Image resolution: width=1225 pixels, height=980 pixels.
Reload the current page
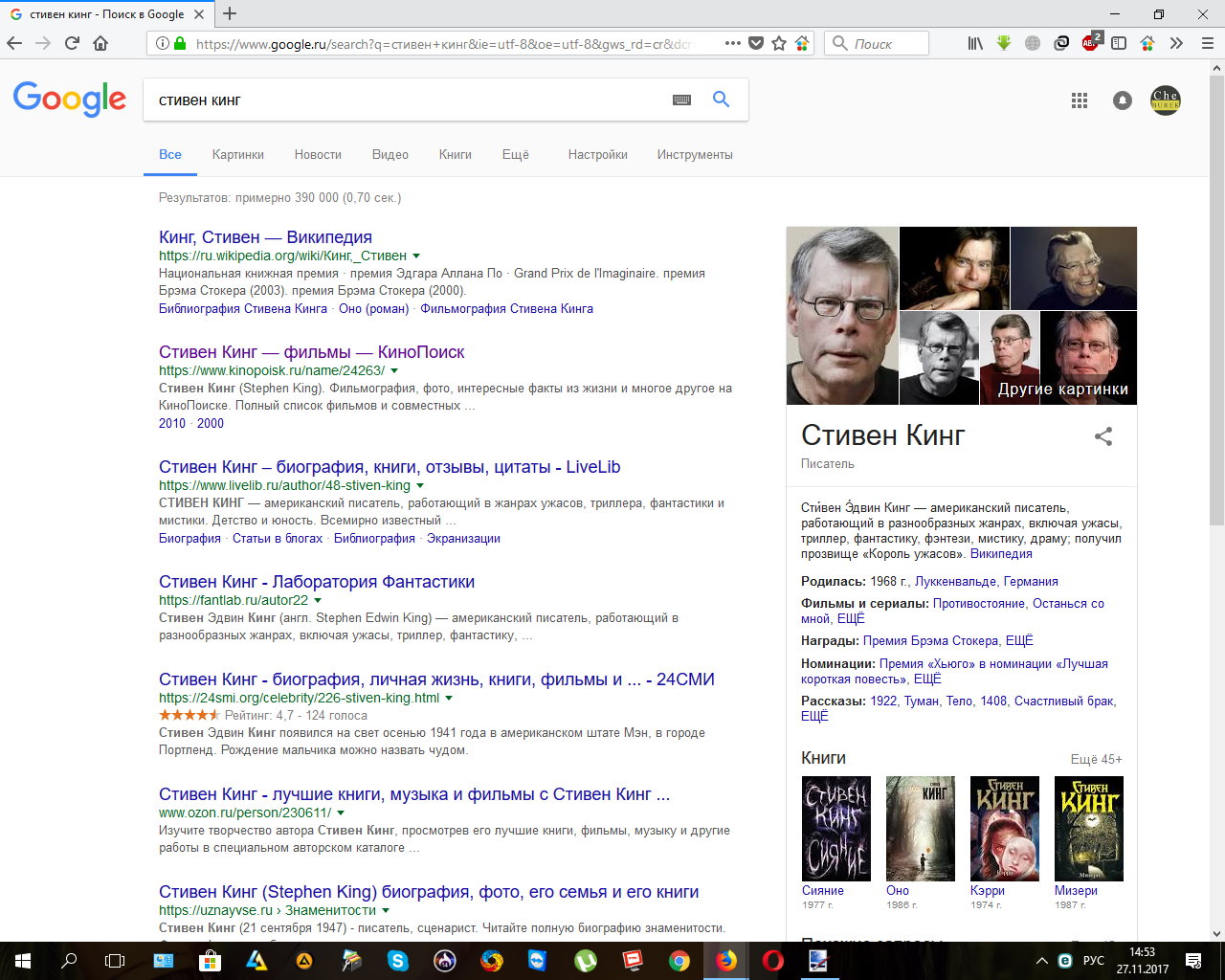[72, 43]
